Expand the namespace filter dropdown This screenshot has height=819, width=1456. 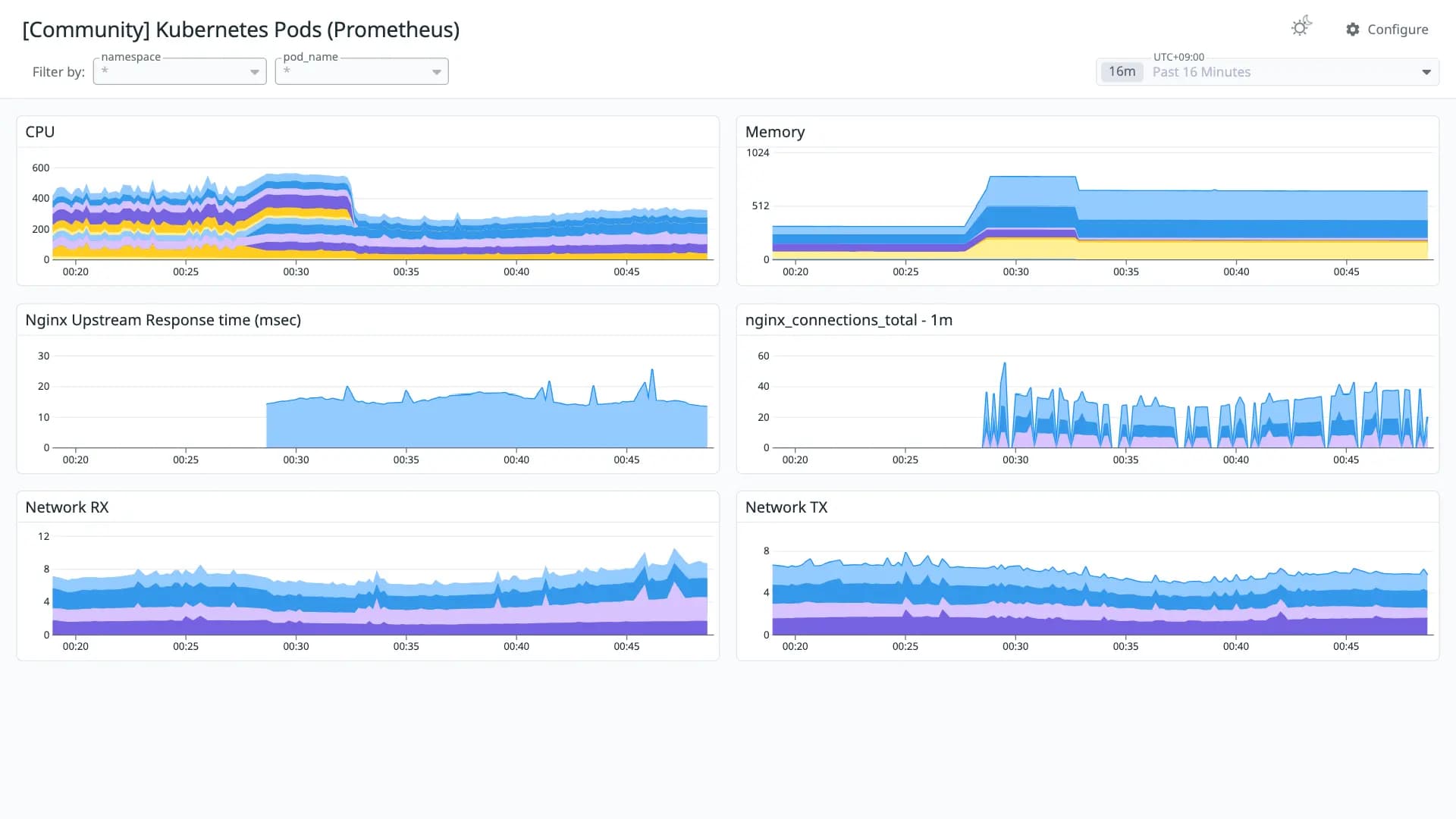pos(180,71)
